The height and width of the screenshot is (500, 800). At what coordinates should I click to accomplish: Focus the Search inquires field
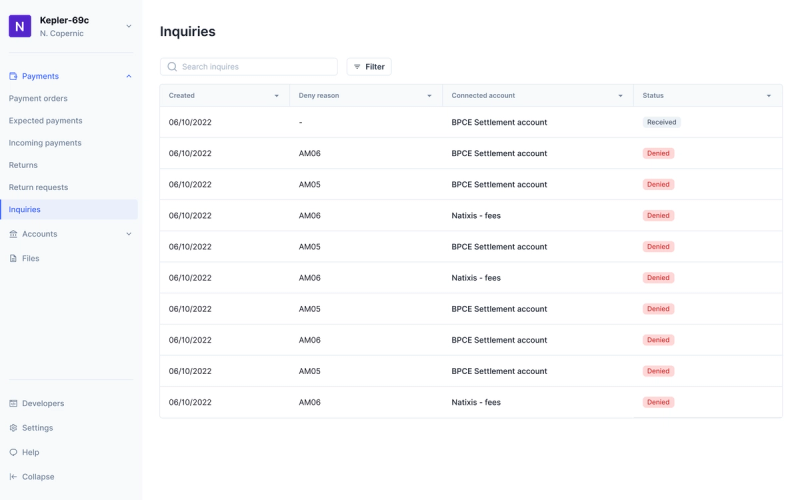click(x=249, y=67)
